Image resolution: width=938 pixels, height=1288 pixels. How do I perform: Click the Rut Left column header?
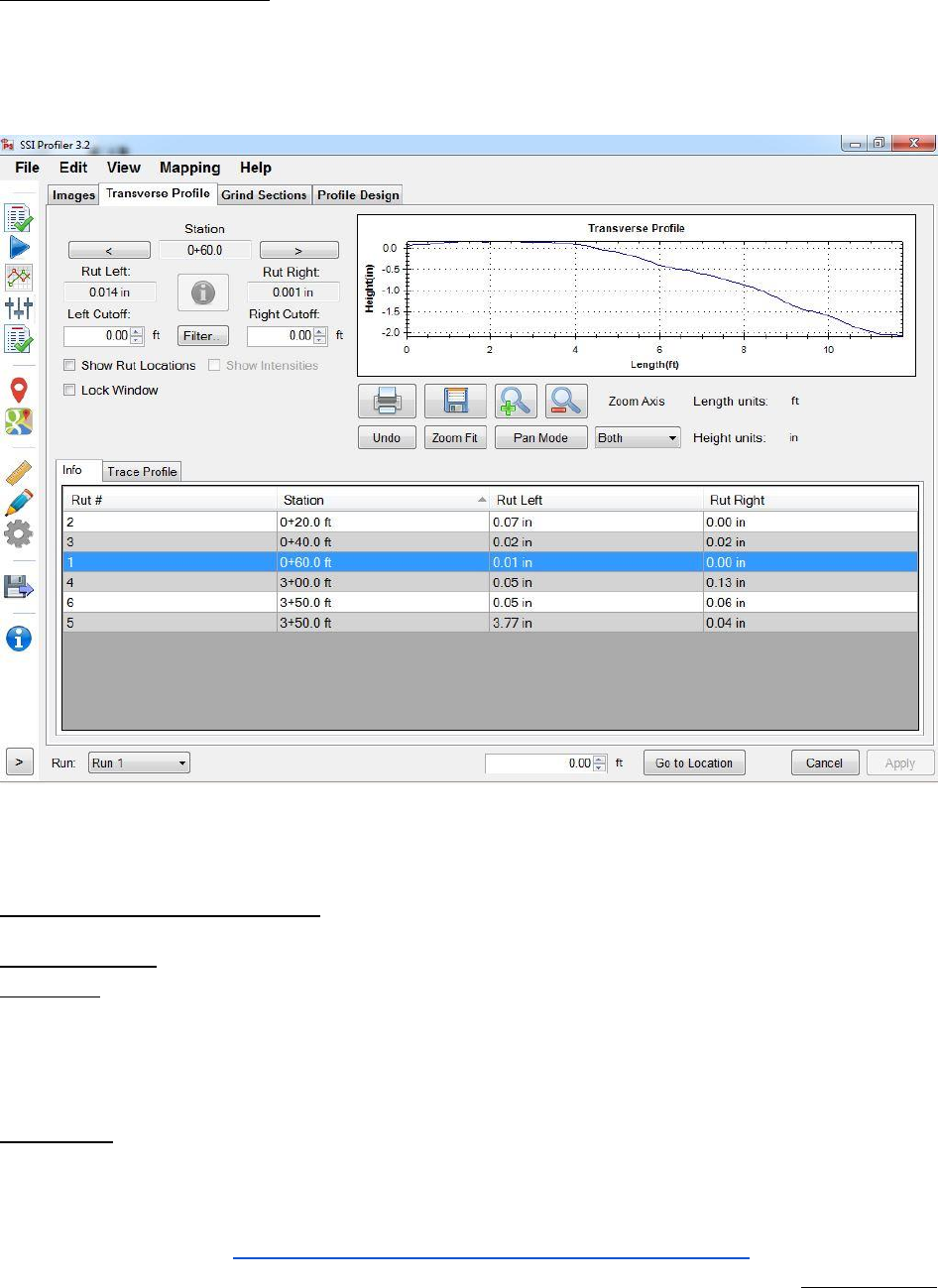click(x=597, y=501)
